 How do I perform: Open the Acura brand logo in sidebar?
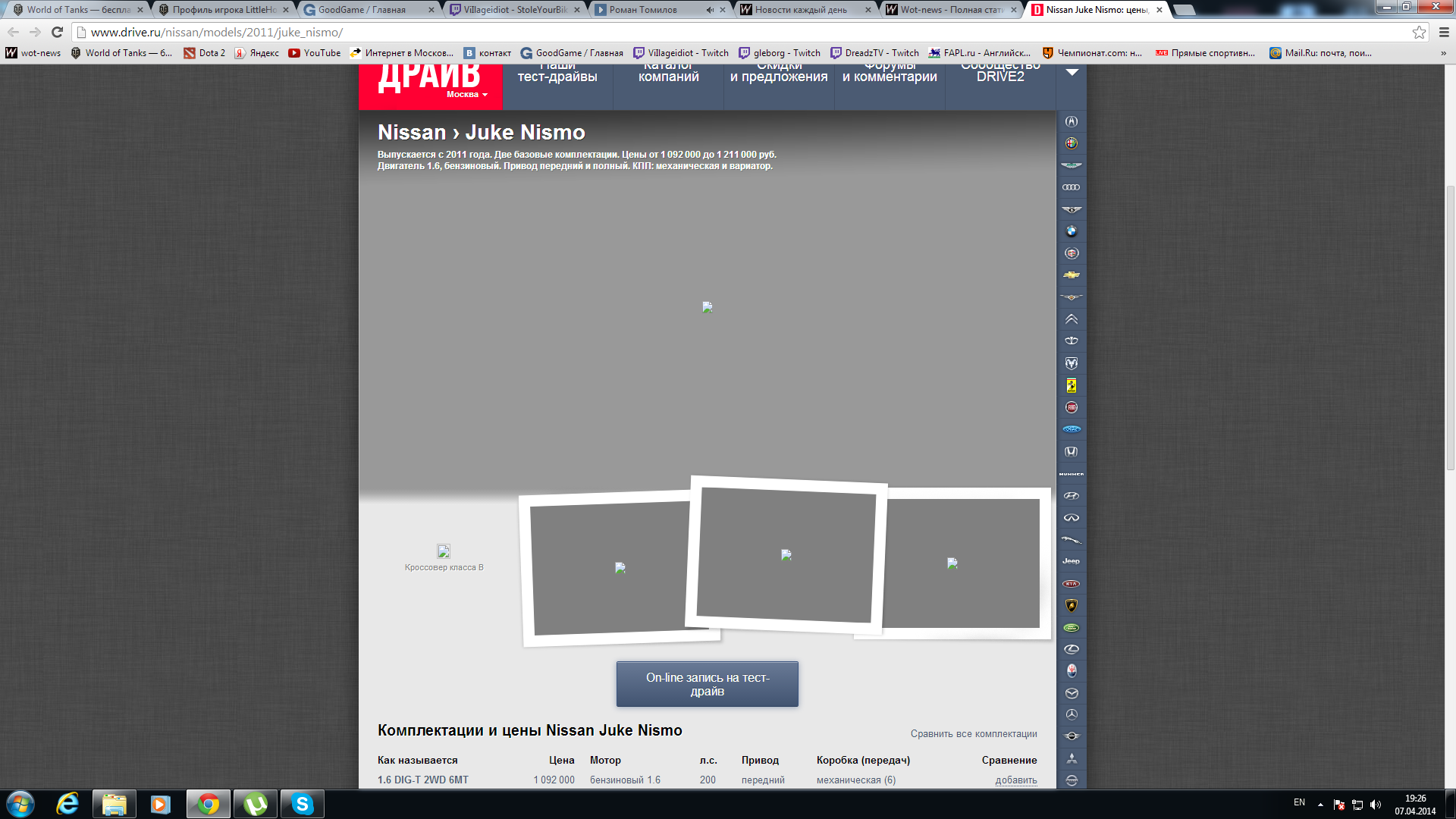click(1072, 121)
